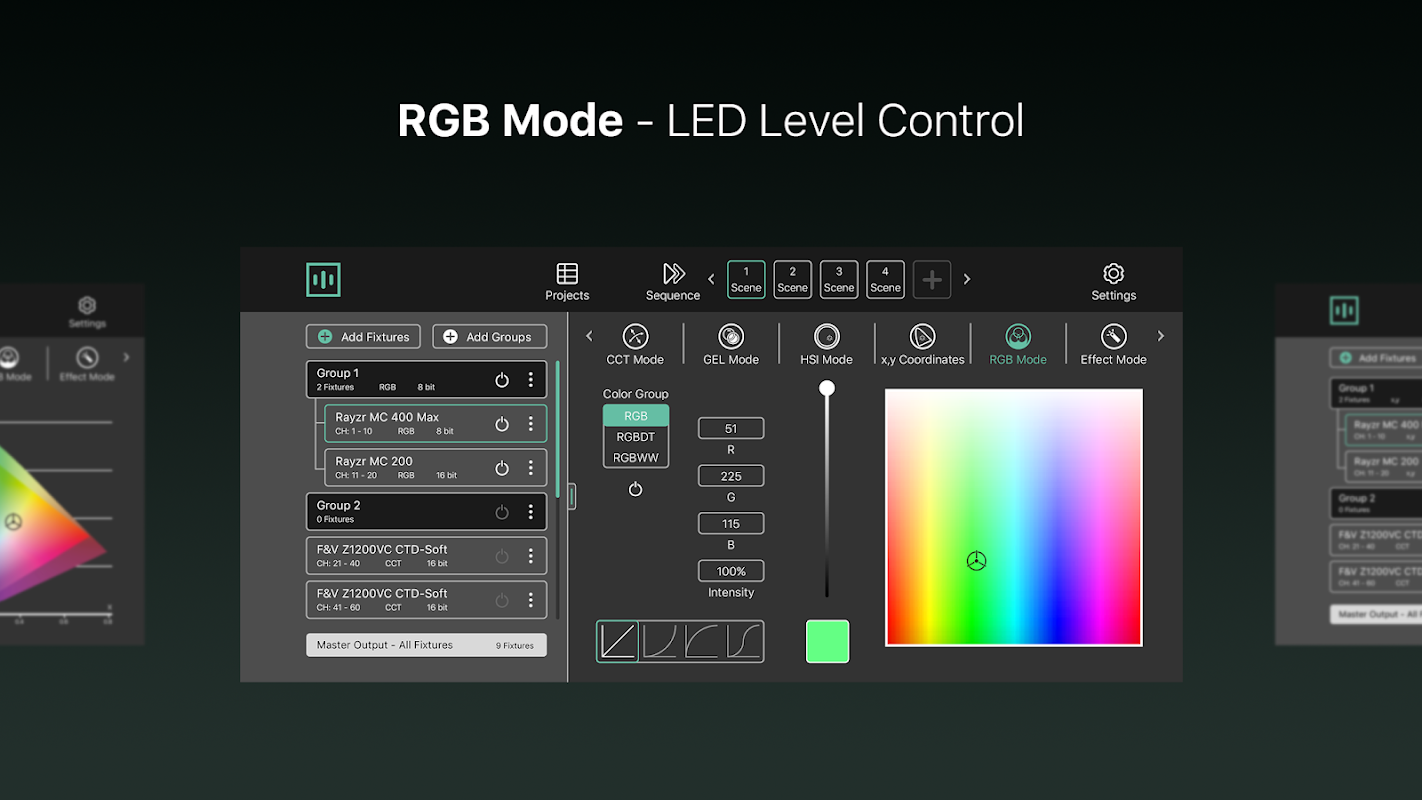Switch to GEL Mode icon
Screen dimensions: 1422x800
point(731,336)
